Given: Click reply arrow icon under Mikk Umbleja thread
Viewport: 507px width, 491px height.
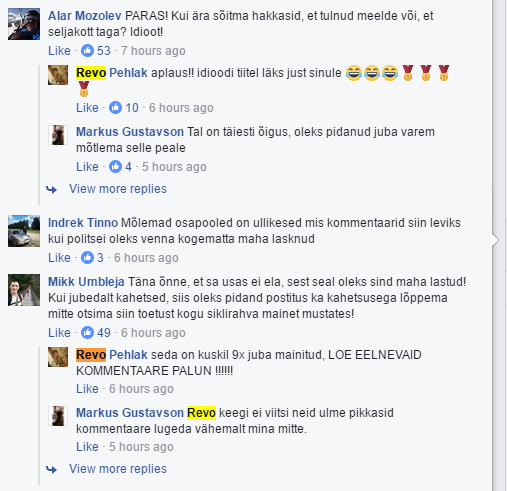Looking at the screenshot, I should [x=51, y=470].
